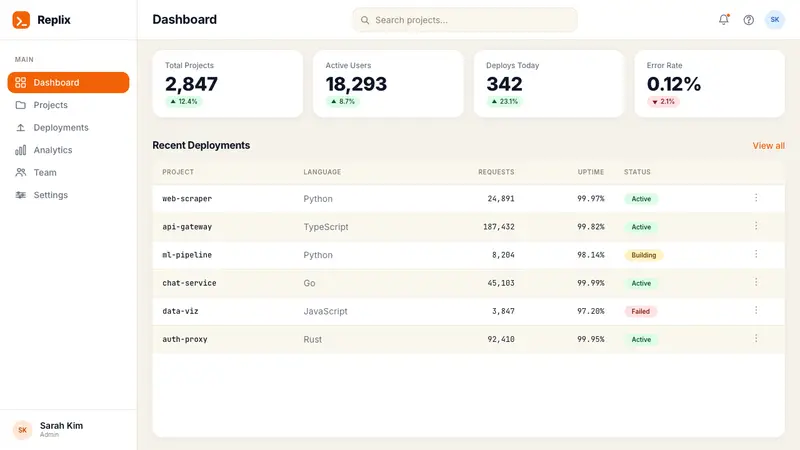Select the Error Rate card
Viewport: 800px width, 450px height.
710,84
